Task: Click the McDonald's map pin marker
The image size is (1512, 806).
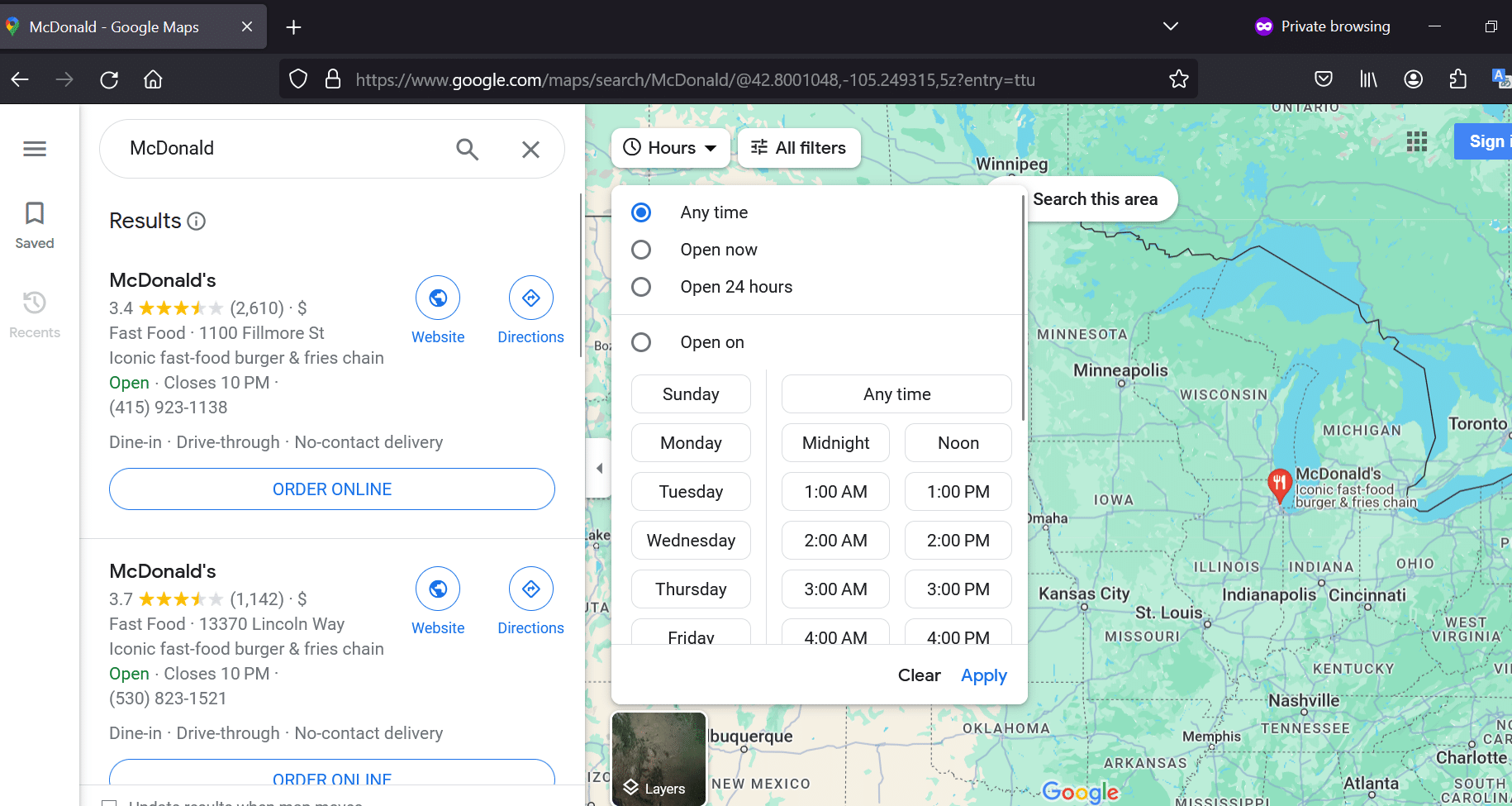Action: [x=1279, y=486]
